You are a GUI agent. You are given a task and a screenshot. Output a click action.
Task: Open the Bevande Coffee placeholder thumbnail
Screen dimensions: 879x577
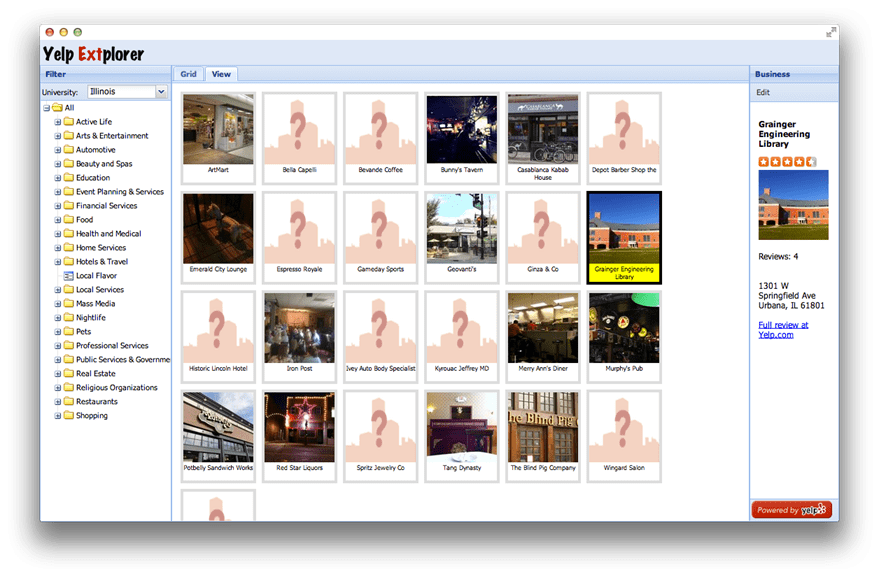coord(381,138)
